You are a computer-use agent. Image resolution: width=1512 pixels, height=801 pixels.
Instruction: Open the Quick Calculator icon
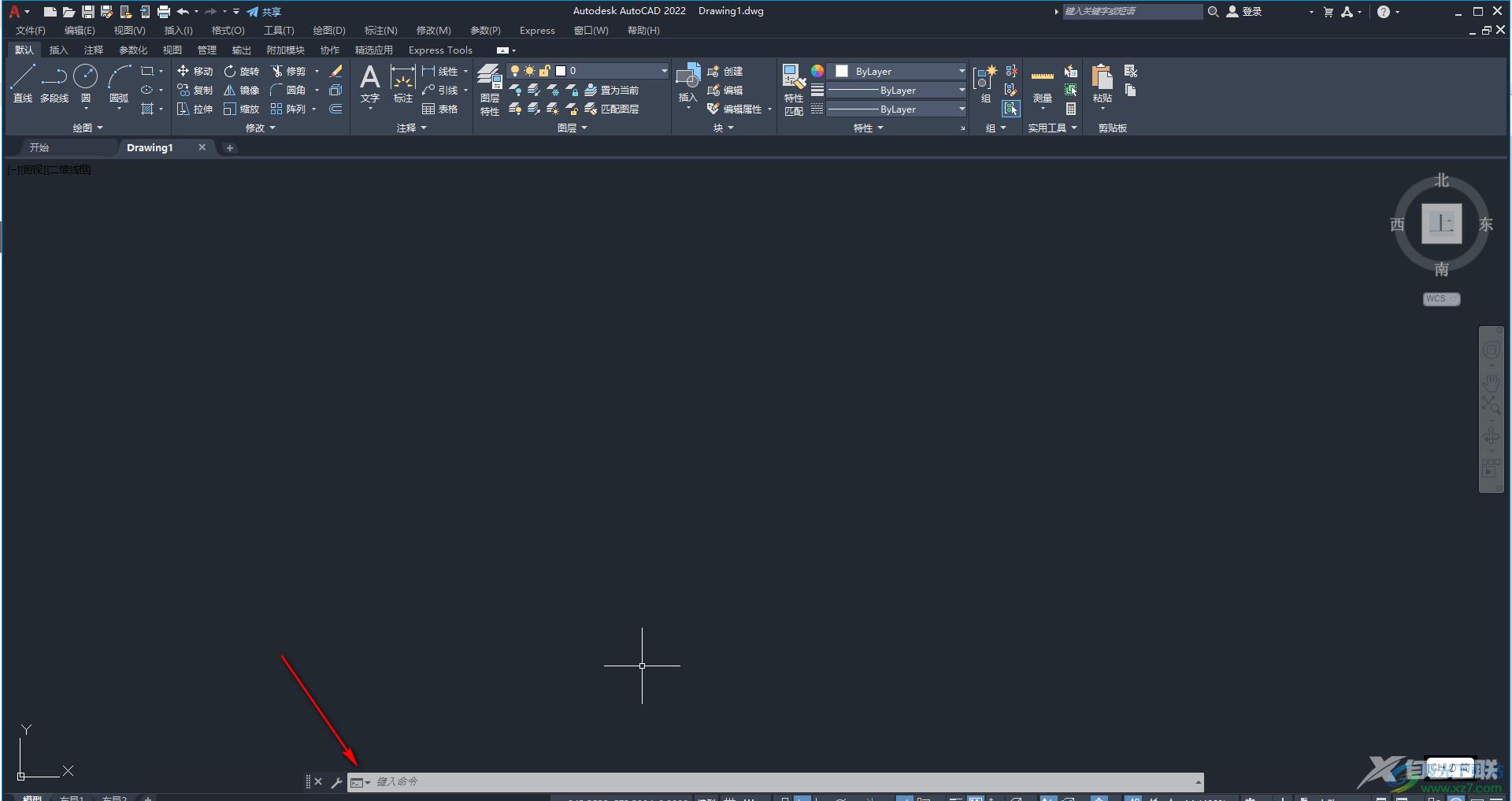(1071, 109)
